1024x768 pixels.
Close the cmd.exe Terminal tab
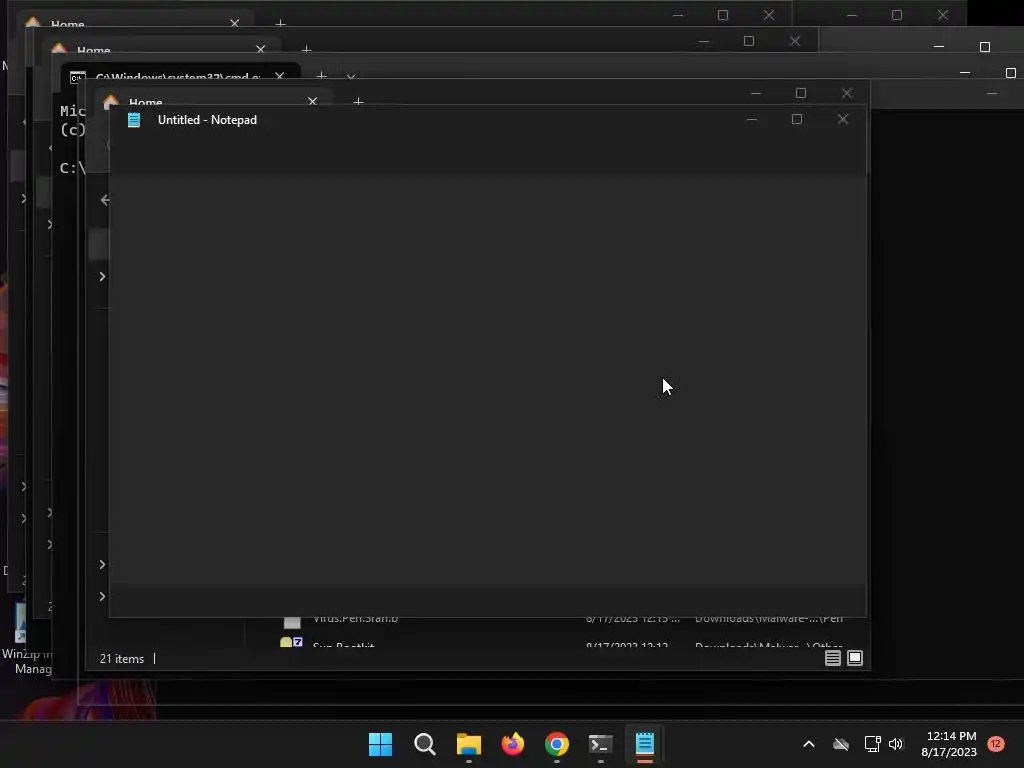(280, 76)
